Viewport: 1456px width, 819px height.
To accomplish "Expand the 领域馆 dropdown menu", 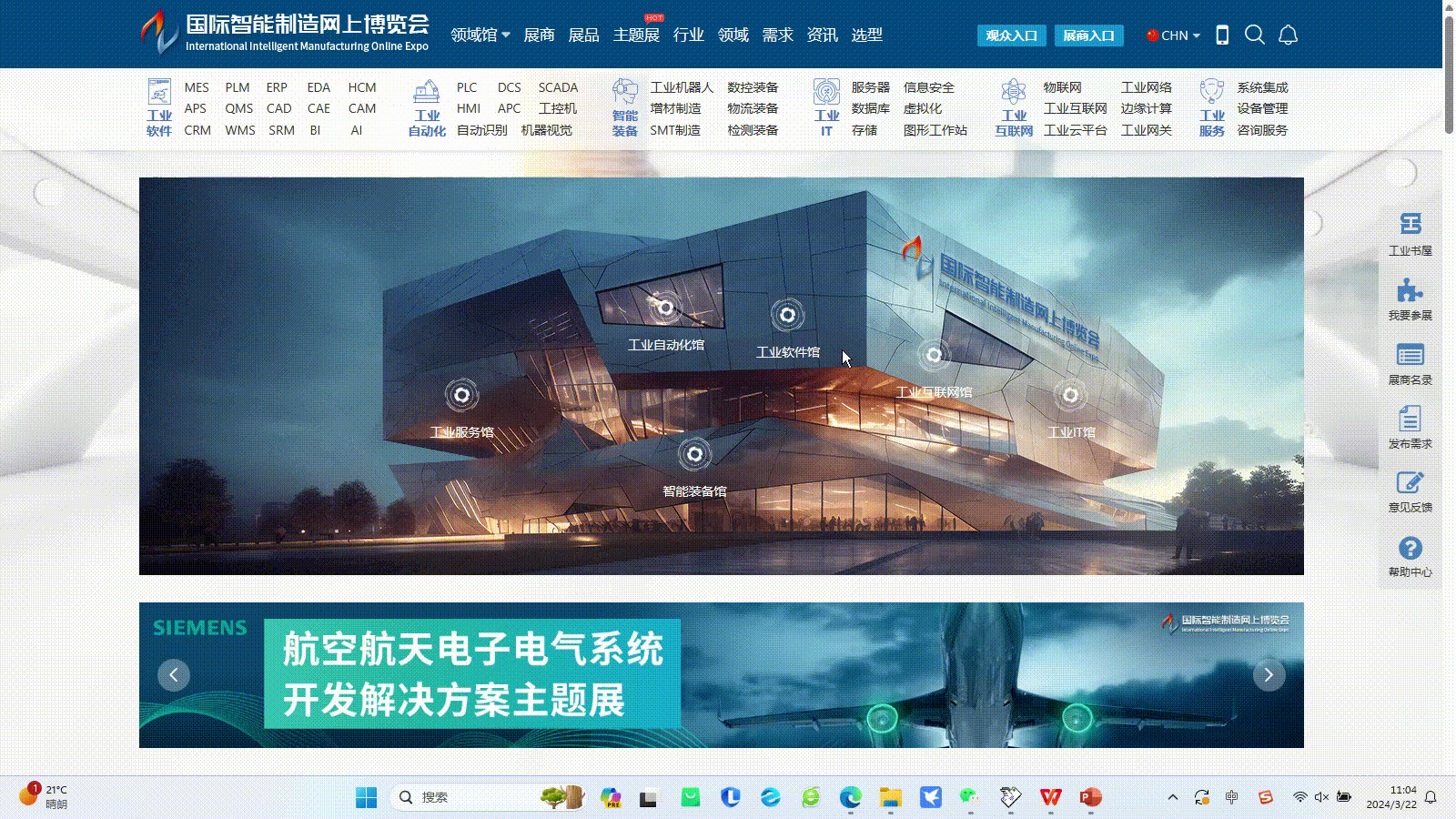I will 480,35.
